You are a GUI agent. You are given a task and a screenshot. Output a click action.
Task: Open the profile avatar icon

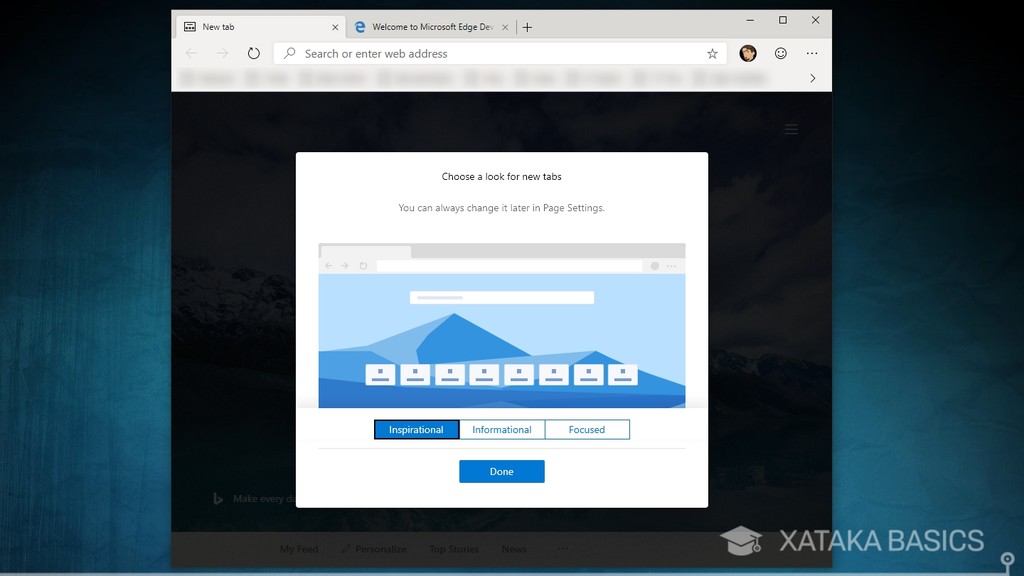pyautogui.click(x=748, y=53)
